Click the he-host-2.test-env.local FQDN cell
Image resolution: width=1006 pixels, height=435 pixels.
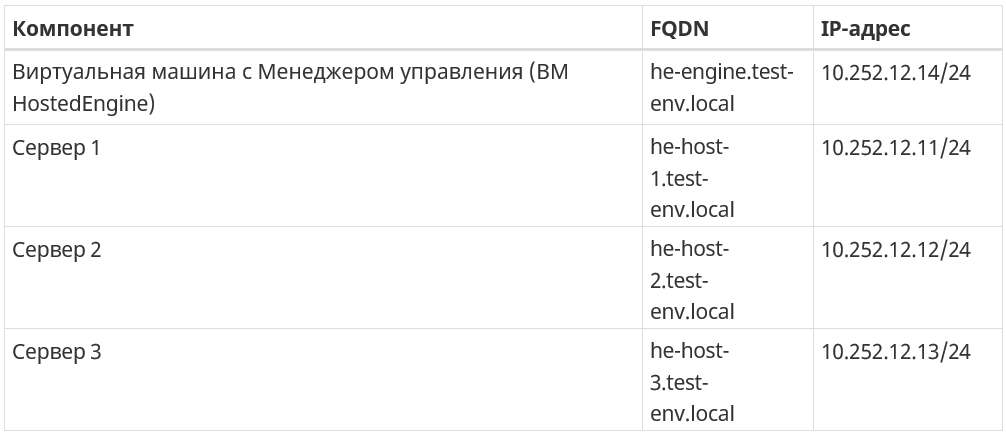728,277
